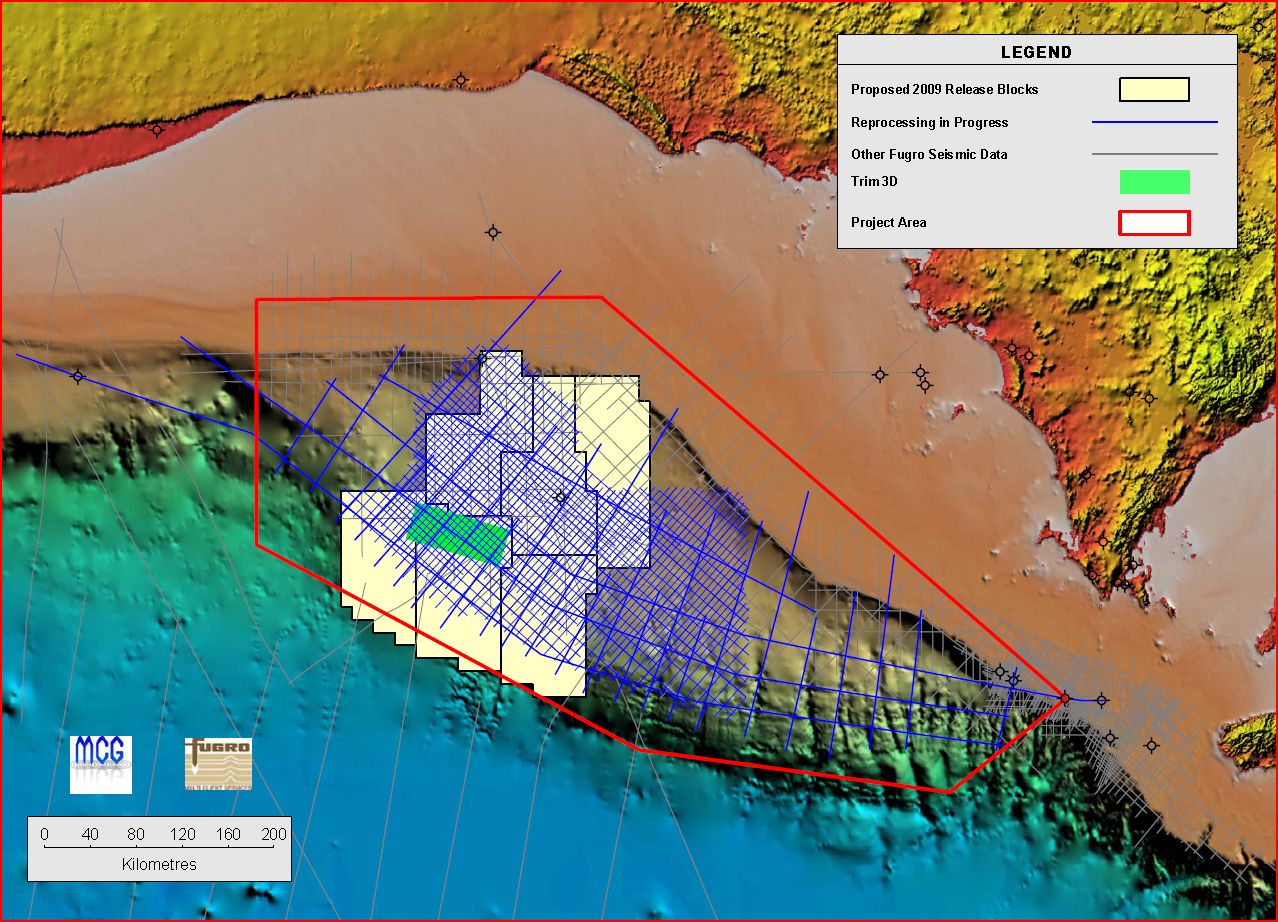This screenshot has width=1278, height=922.
Task: Click the LEGEND title text
Action: (1036, 52)
